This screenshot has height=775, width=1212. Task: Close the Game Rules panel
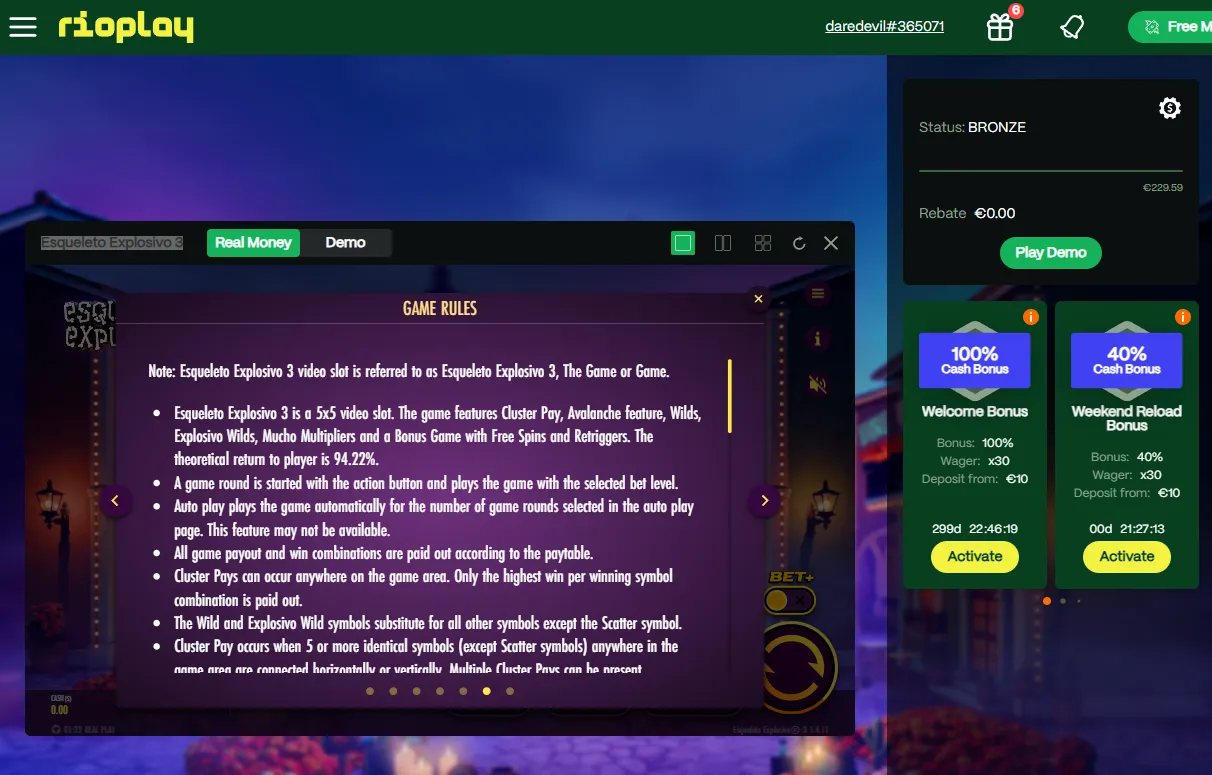click(x=758, y=299)
